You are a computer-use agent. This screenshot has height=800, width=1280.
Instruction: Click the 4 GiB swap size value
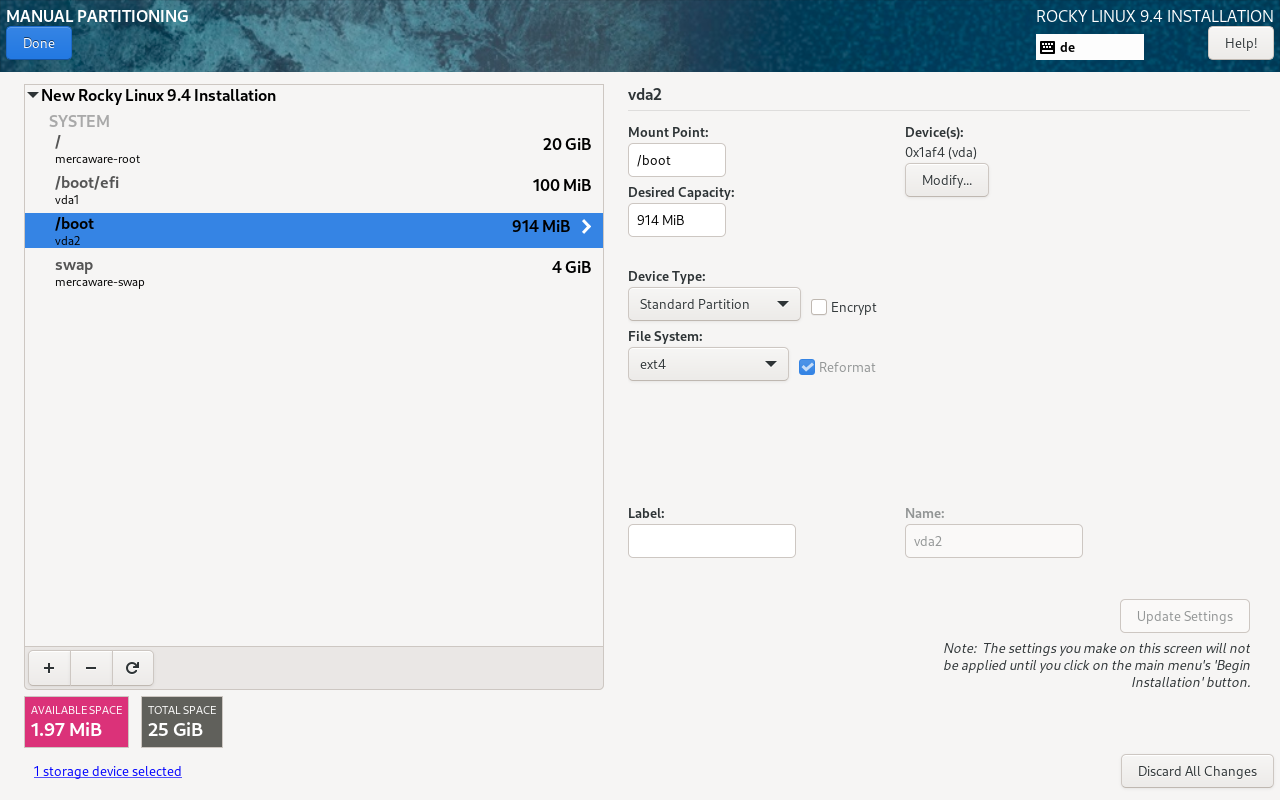[572, 267]
